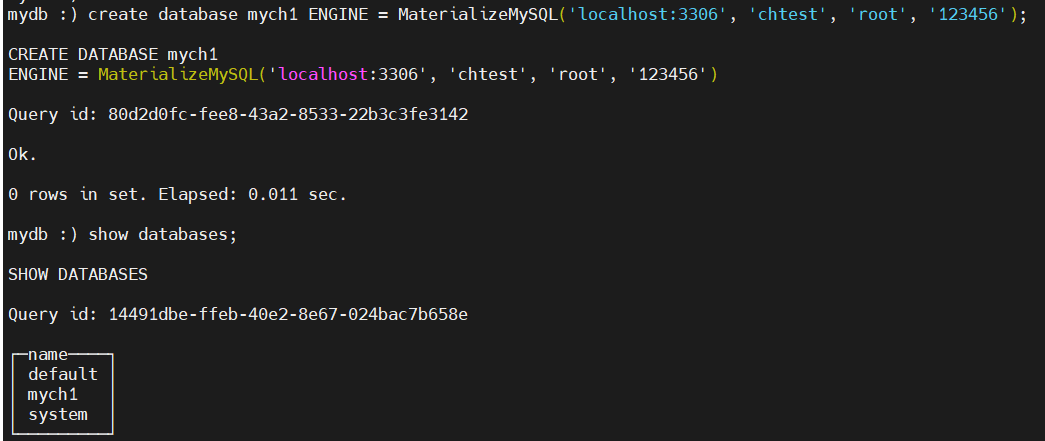The image size is (1045, 441).
Task: Click the 'system' database row
Action: click(58, 414)
